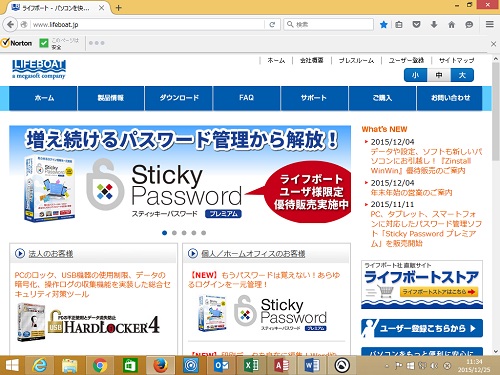Viewport: 500px width, 375px height.
Task: Open the Zinstall WinWin news item
Action: 426,161
